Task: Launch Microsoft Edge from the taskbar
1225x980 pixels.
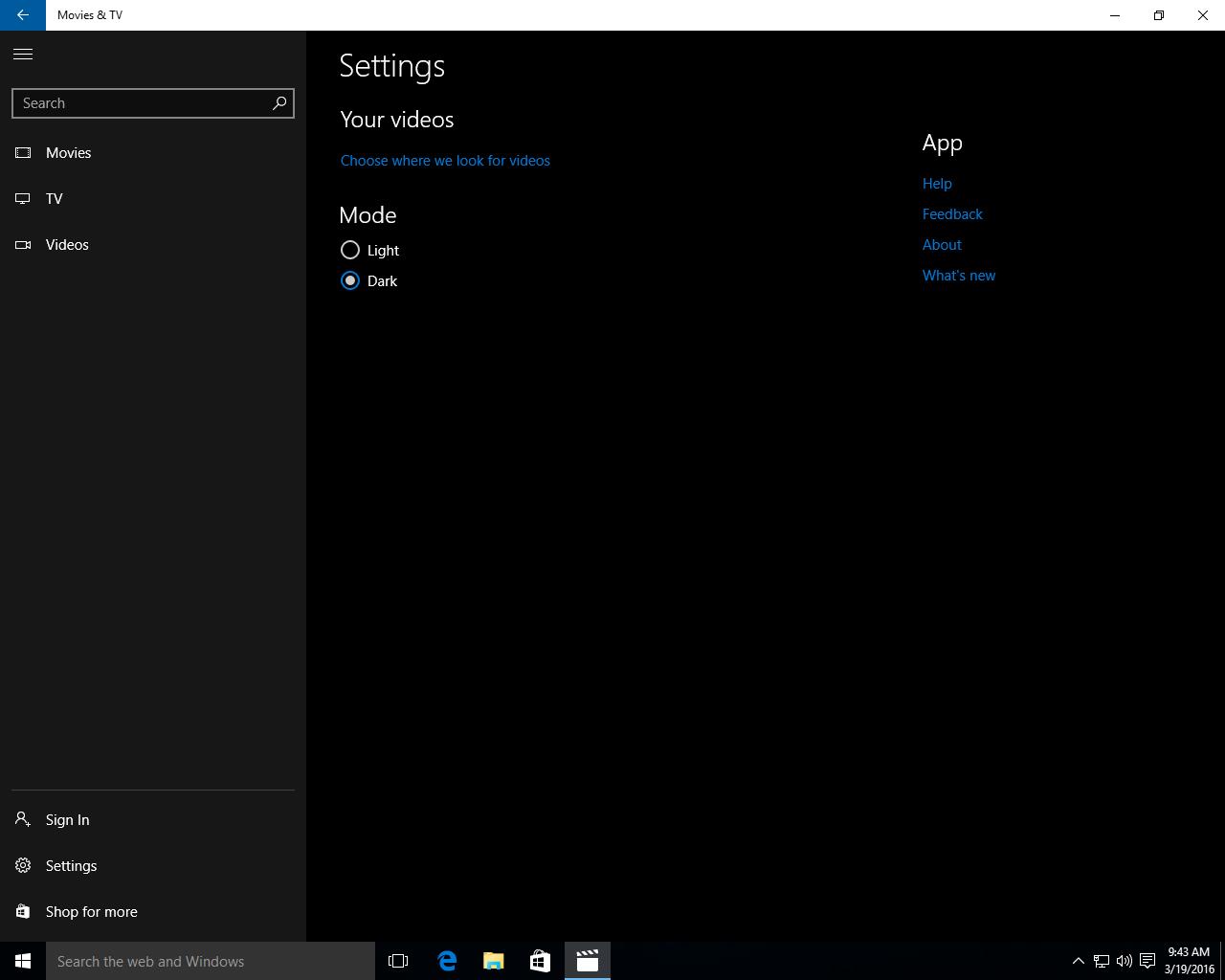Action: point(447,961)
